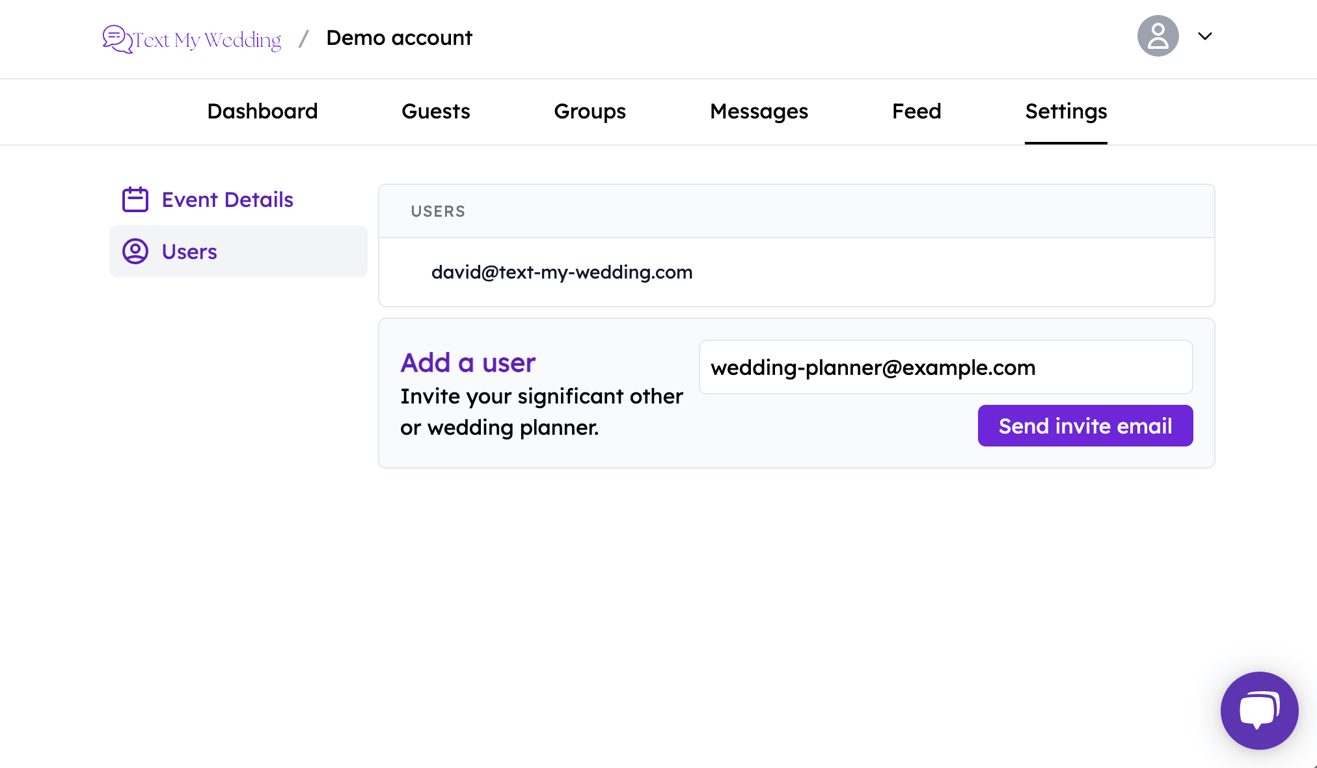The image size is (1317, 768).
Task: Click the Settings tab
Action: coord(1065,111)
